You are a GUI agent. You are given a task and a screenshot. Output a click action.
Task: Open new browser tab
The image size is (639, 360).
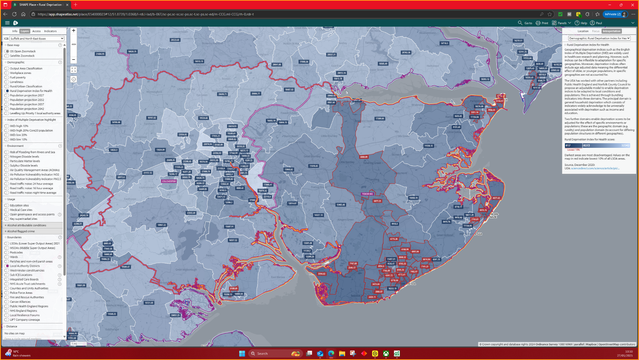(x=75, y=4)
